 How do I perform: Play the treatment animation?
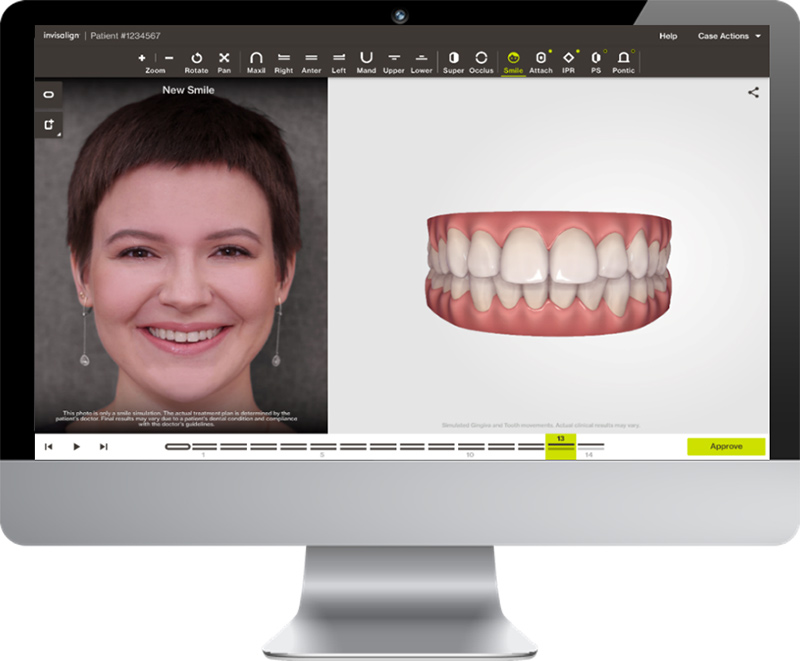(76, 447)
